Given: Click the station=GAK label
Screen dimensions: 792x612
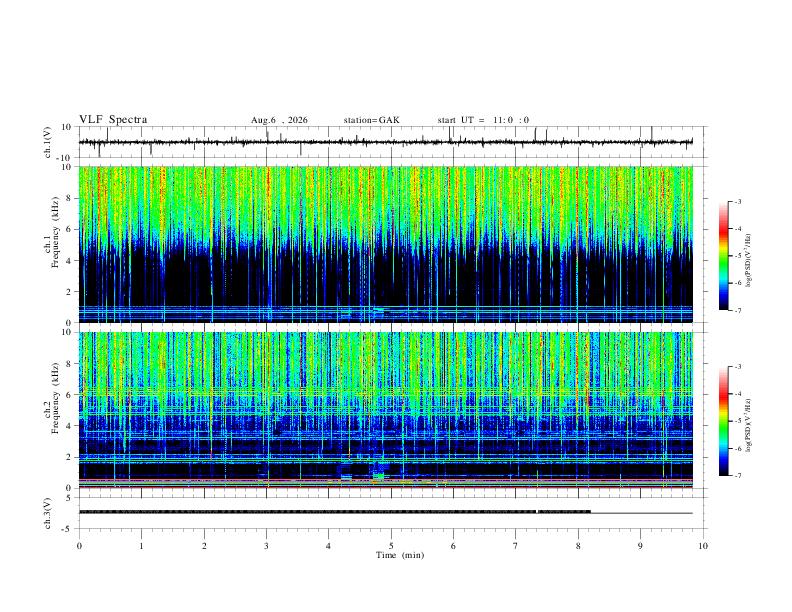Looking at the screenshot, I should (371, 120).
